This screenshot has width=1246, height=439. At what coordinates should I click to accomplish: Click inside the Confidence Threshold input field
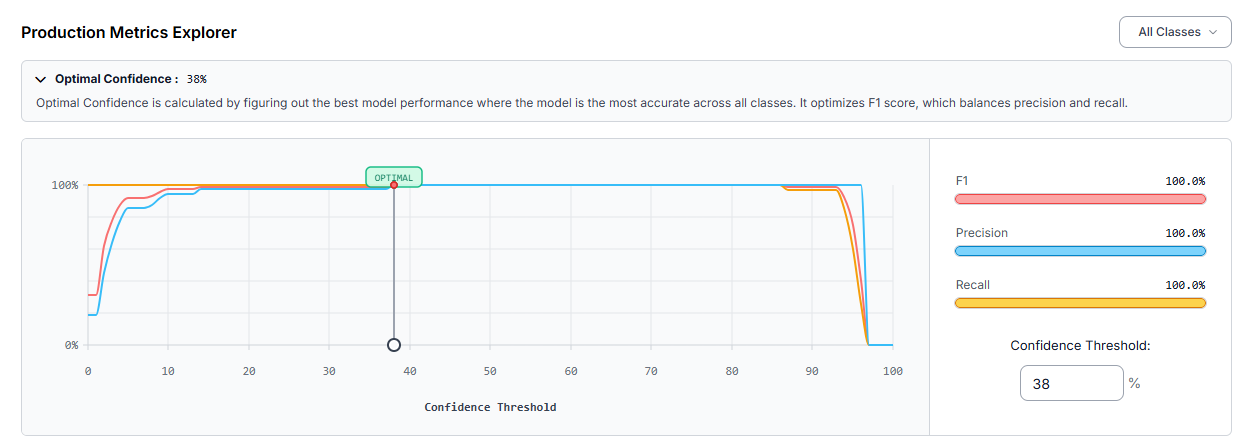pyautogui.click(x=1072, y=383)
